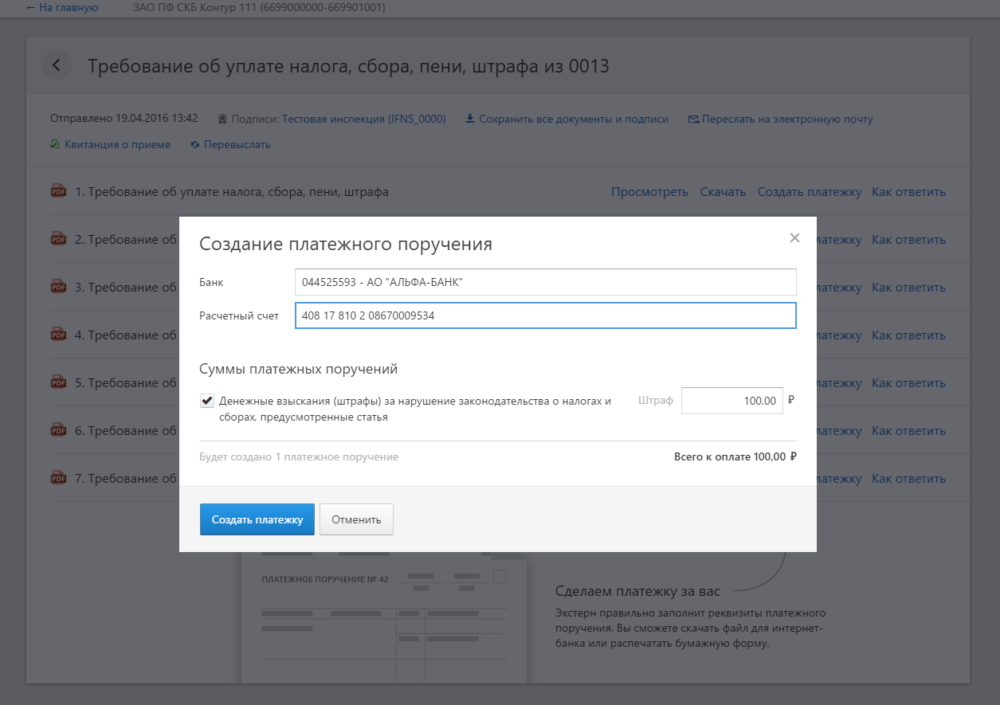Open Тестовая инспекция (IFNS_0000) signature
The height and width of the screenshot is (705, 1000).
point(363,119)
